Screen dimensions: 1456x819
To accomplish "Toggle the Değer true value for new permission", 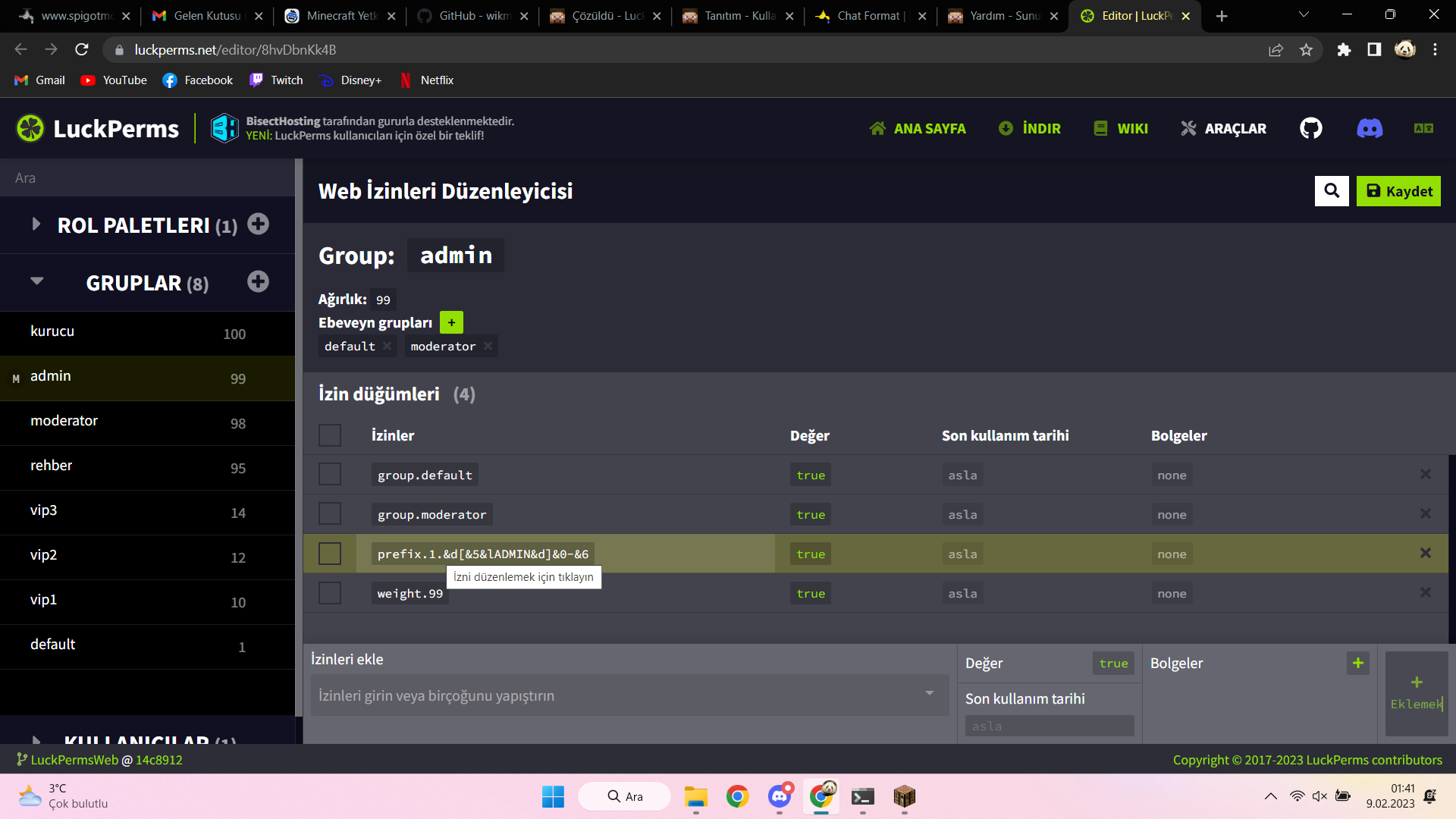I will [1113, 664].
